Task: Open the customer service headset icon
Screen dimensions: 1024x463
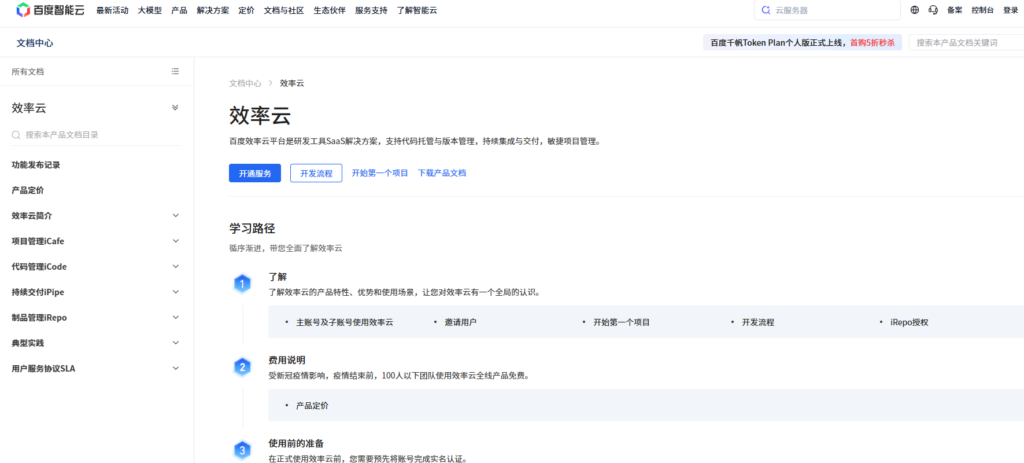Action: pyautogui.click(x=933, y=10)
